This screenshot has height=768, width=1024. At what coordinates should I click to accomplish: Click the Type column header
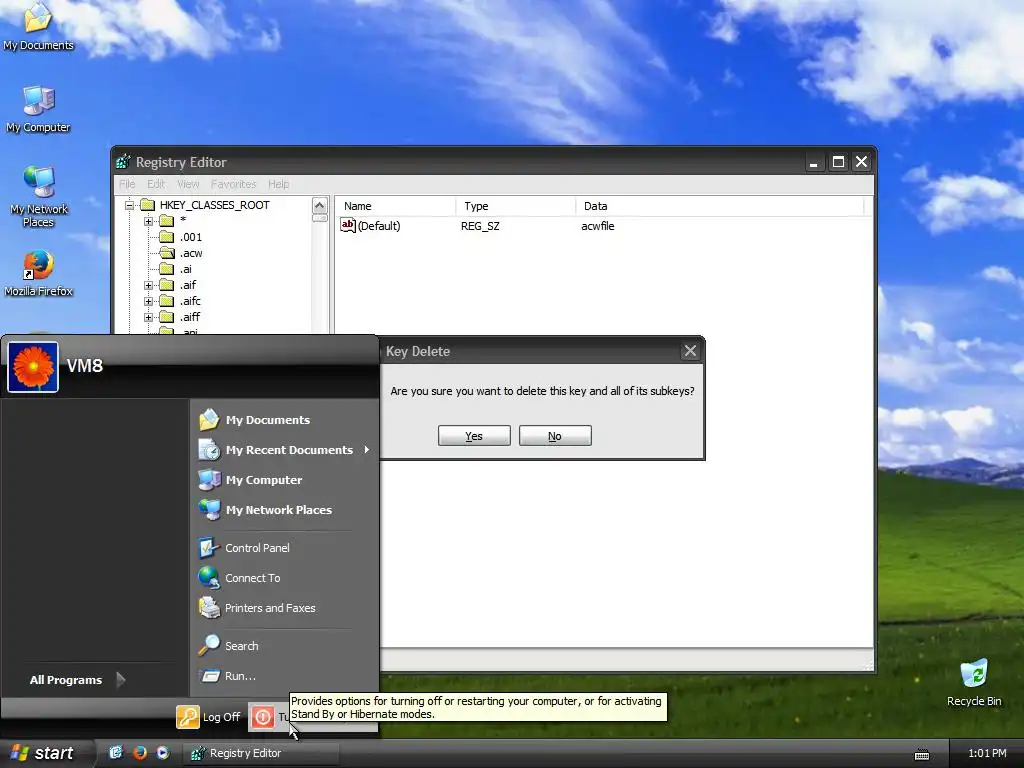coord(515,206)
